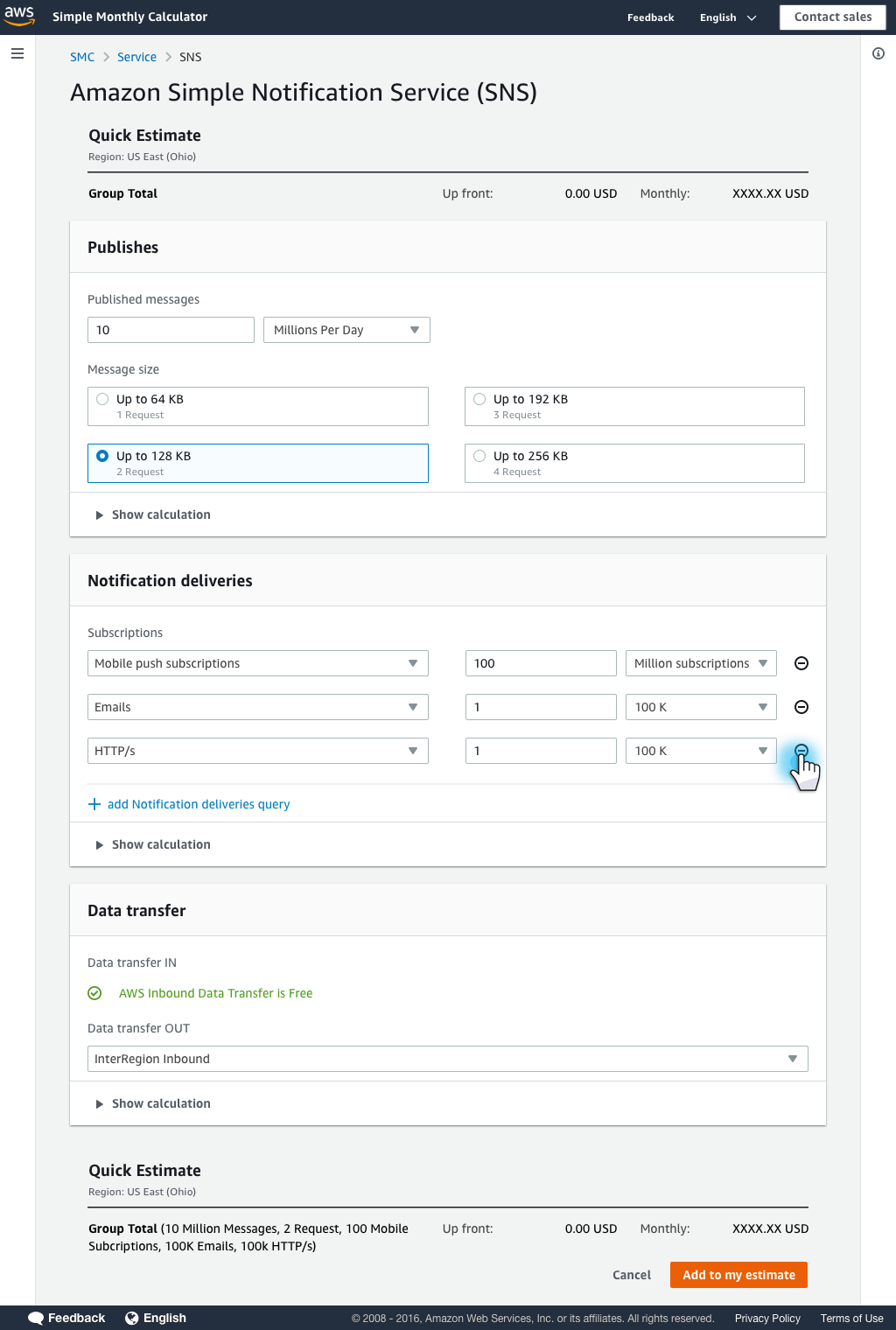Open the InterRegion Inbound data transfer dropdown

pos(448,1059)
